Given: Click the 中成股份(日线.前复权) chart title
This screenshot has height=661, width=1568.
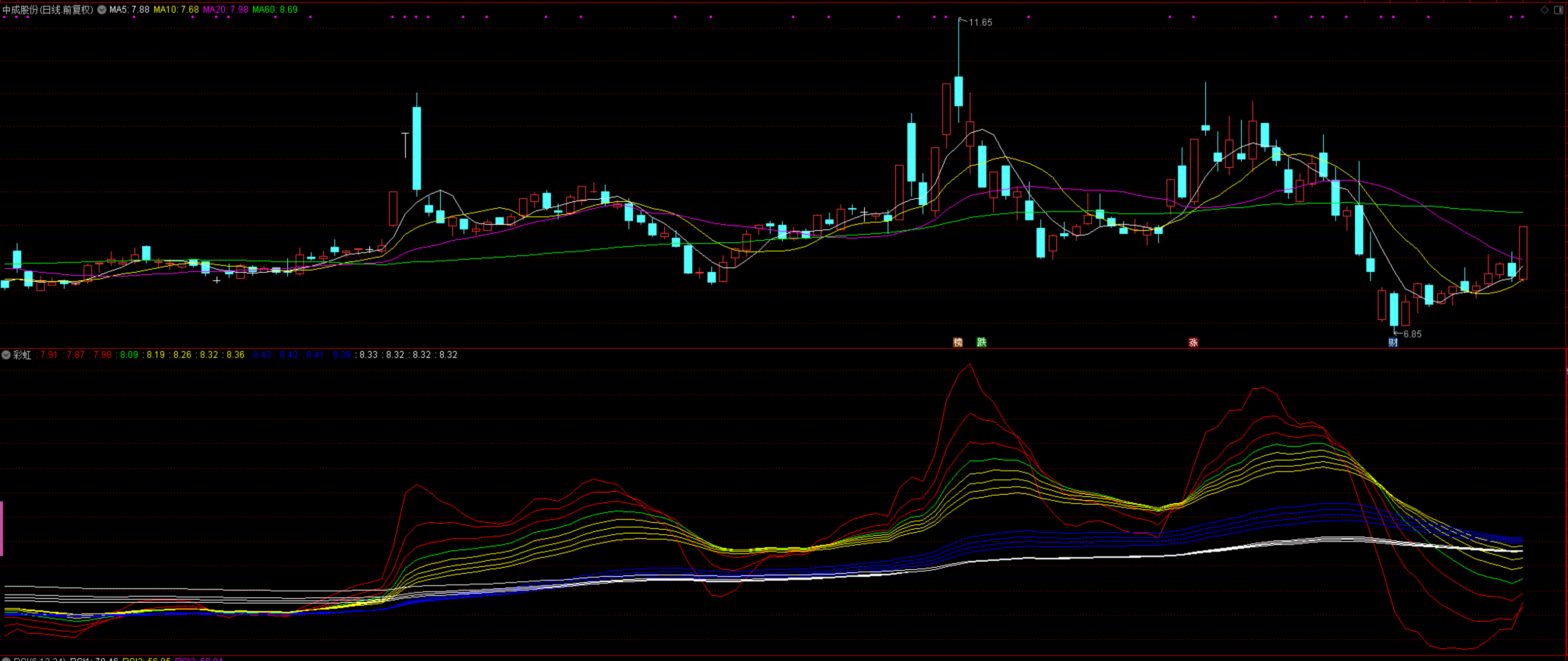Looking at the screenshot, I should tap(48, 10).
